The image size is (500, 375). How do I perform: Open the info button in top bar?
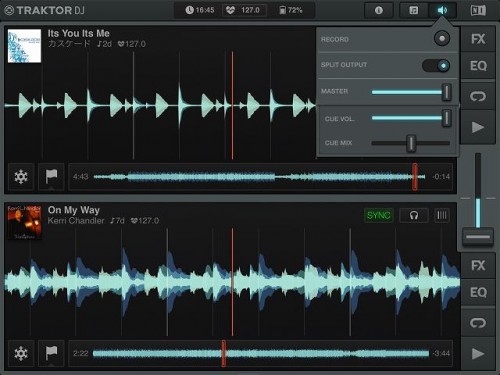tap(379, 10)
